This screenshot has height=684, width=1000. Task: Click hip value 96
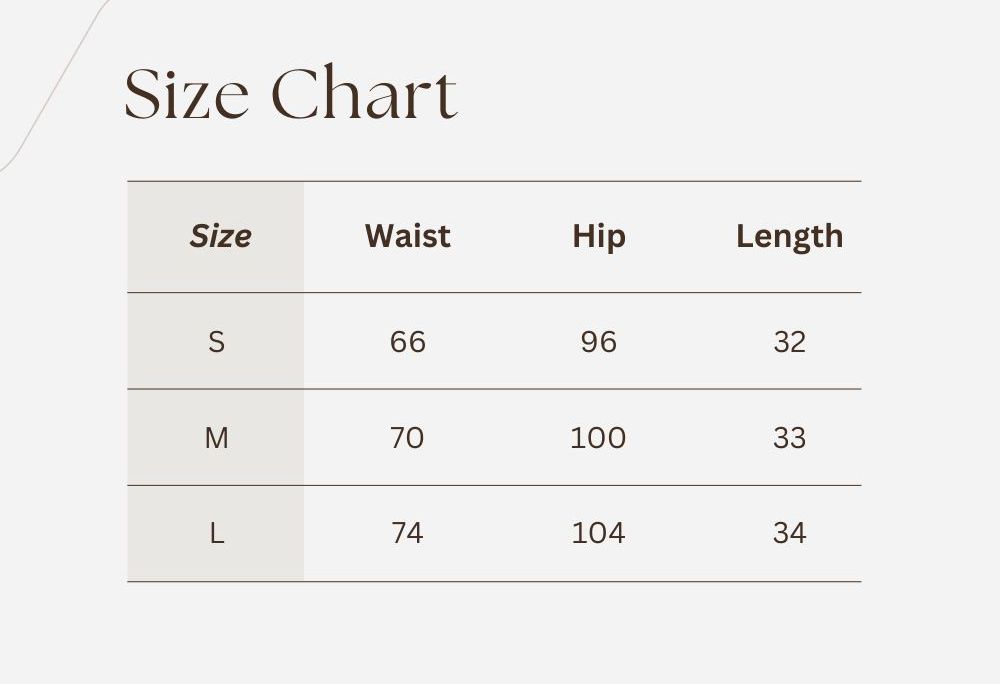[598, 342]
